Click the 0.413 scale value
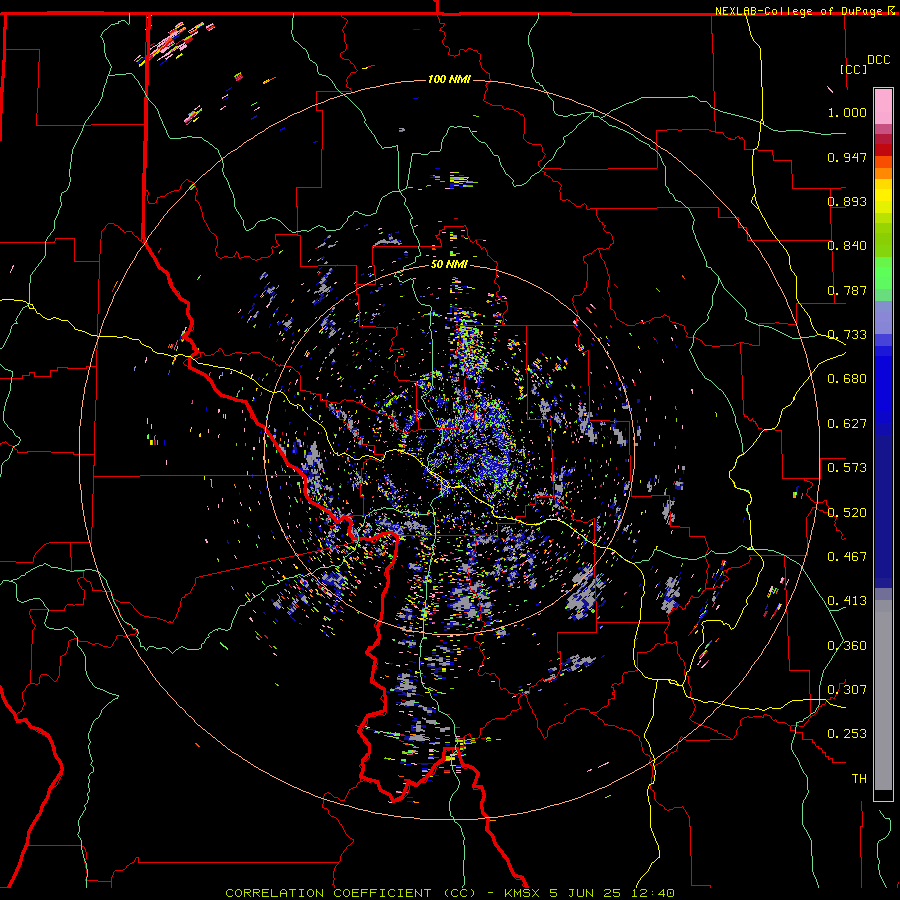 coord(847,601)
